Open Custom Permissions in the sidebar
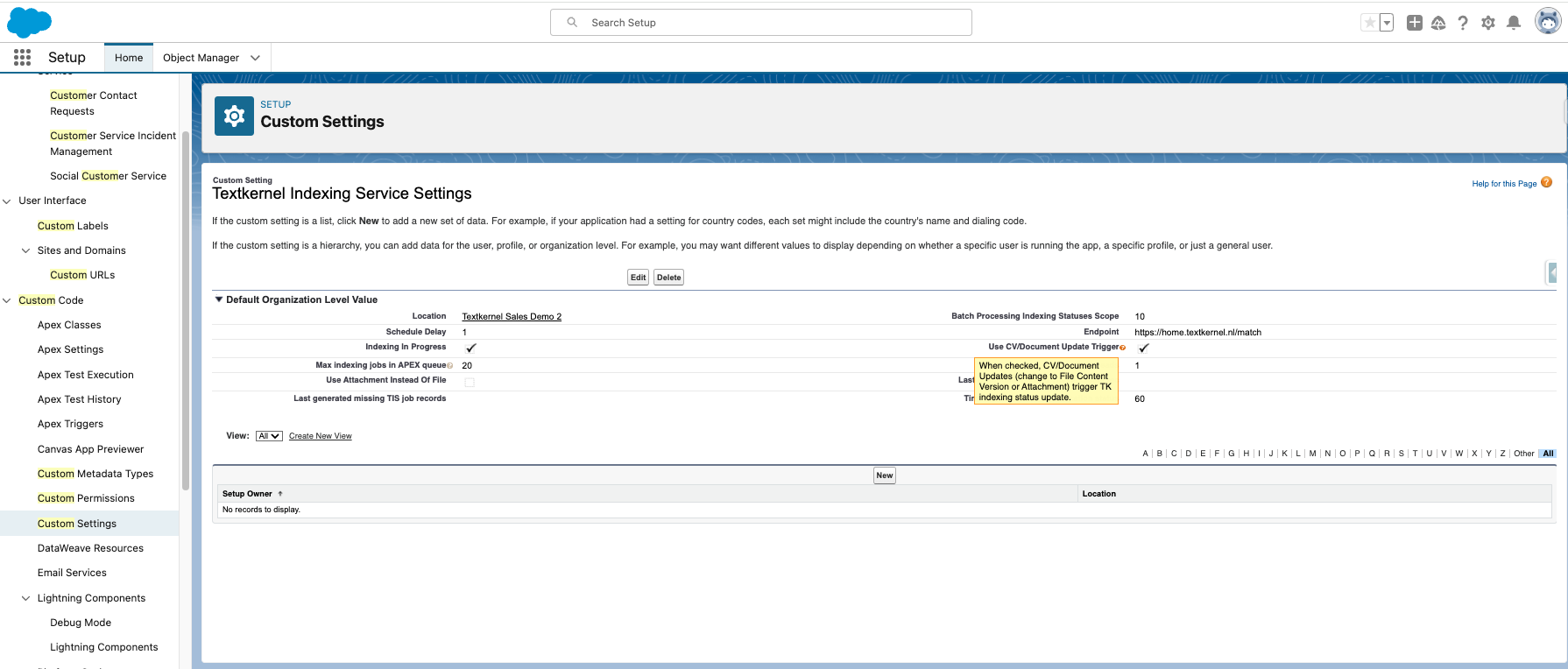 [86, 498]
